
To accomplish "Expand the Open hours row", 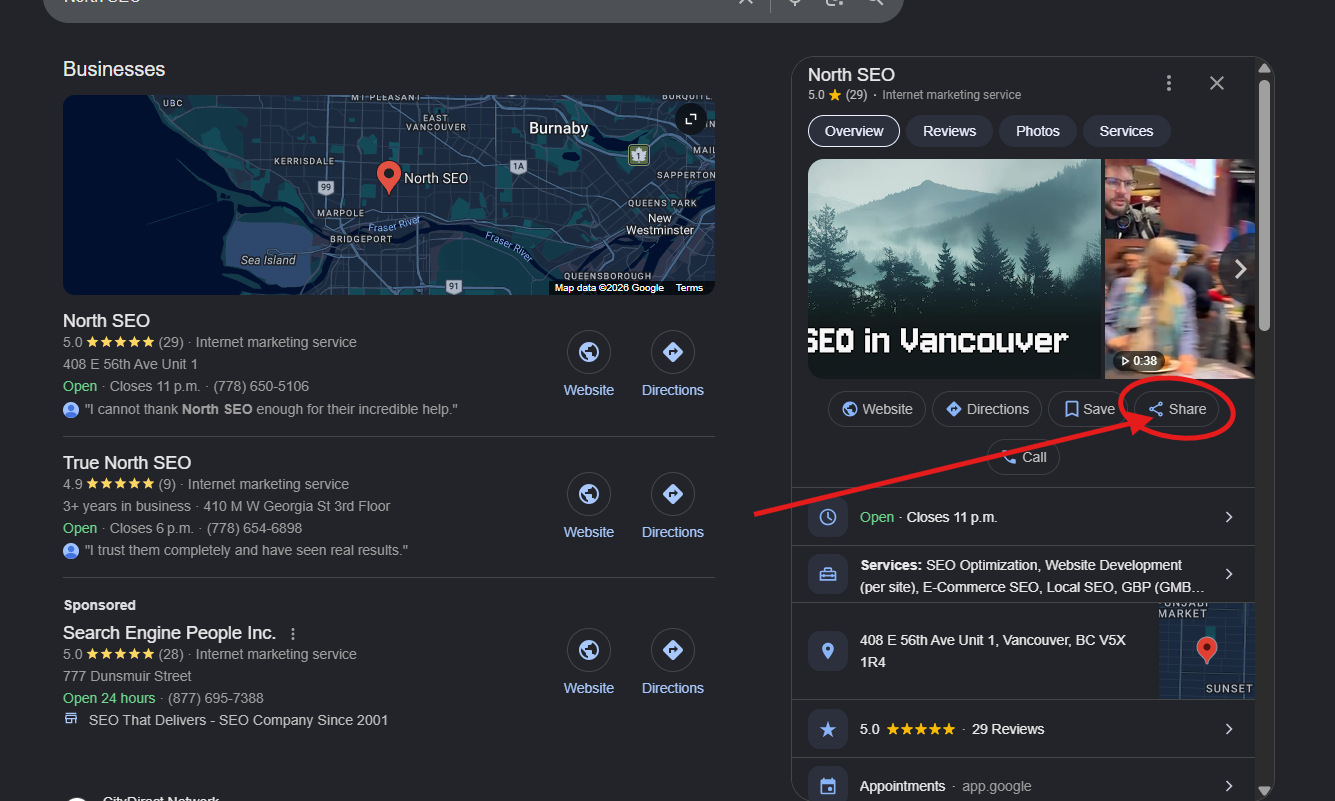I will (1023, 517).
